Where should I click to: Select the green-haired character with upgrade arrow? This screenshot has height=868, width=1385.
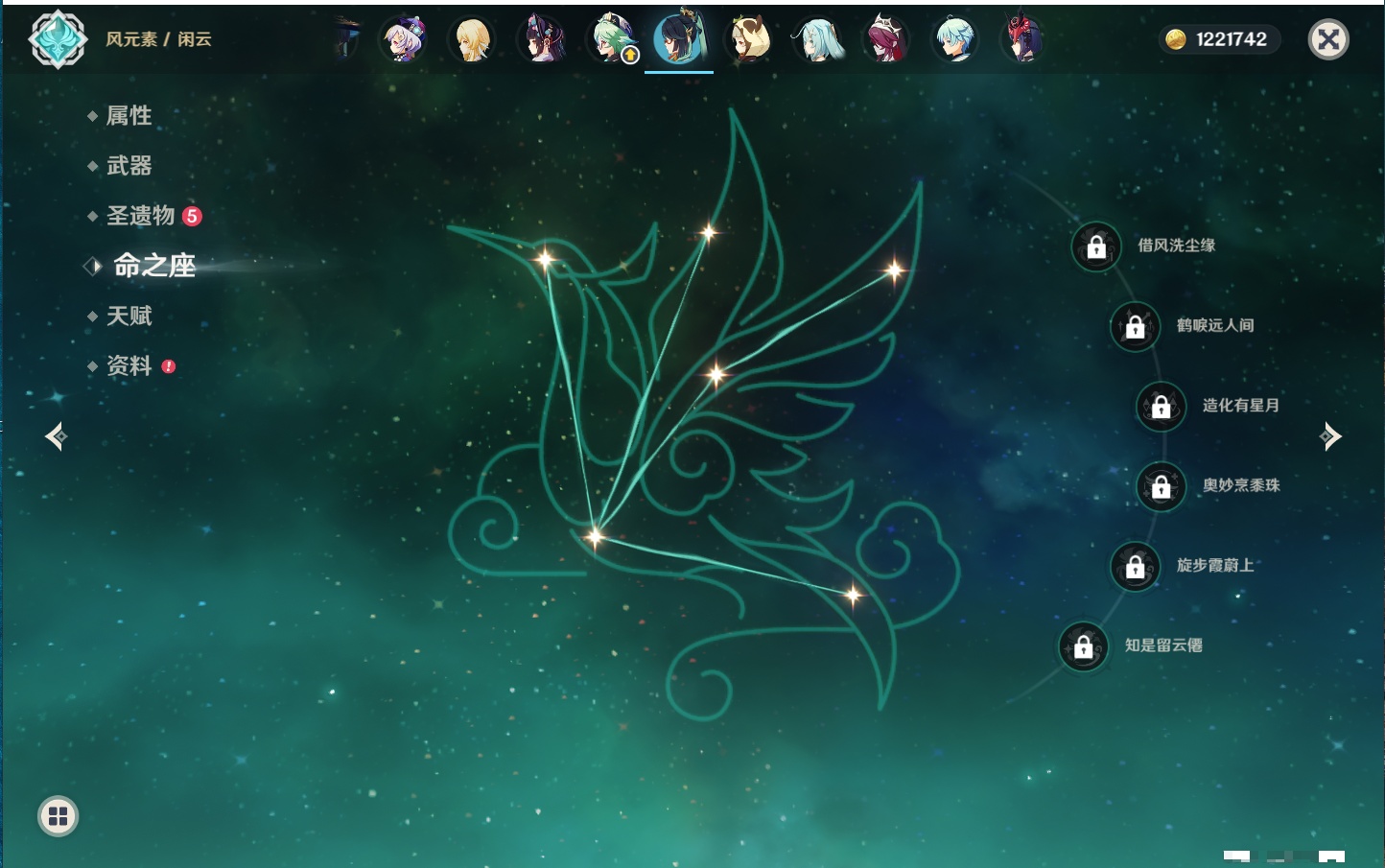click(611, 40)
